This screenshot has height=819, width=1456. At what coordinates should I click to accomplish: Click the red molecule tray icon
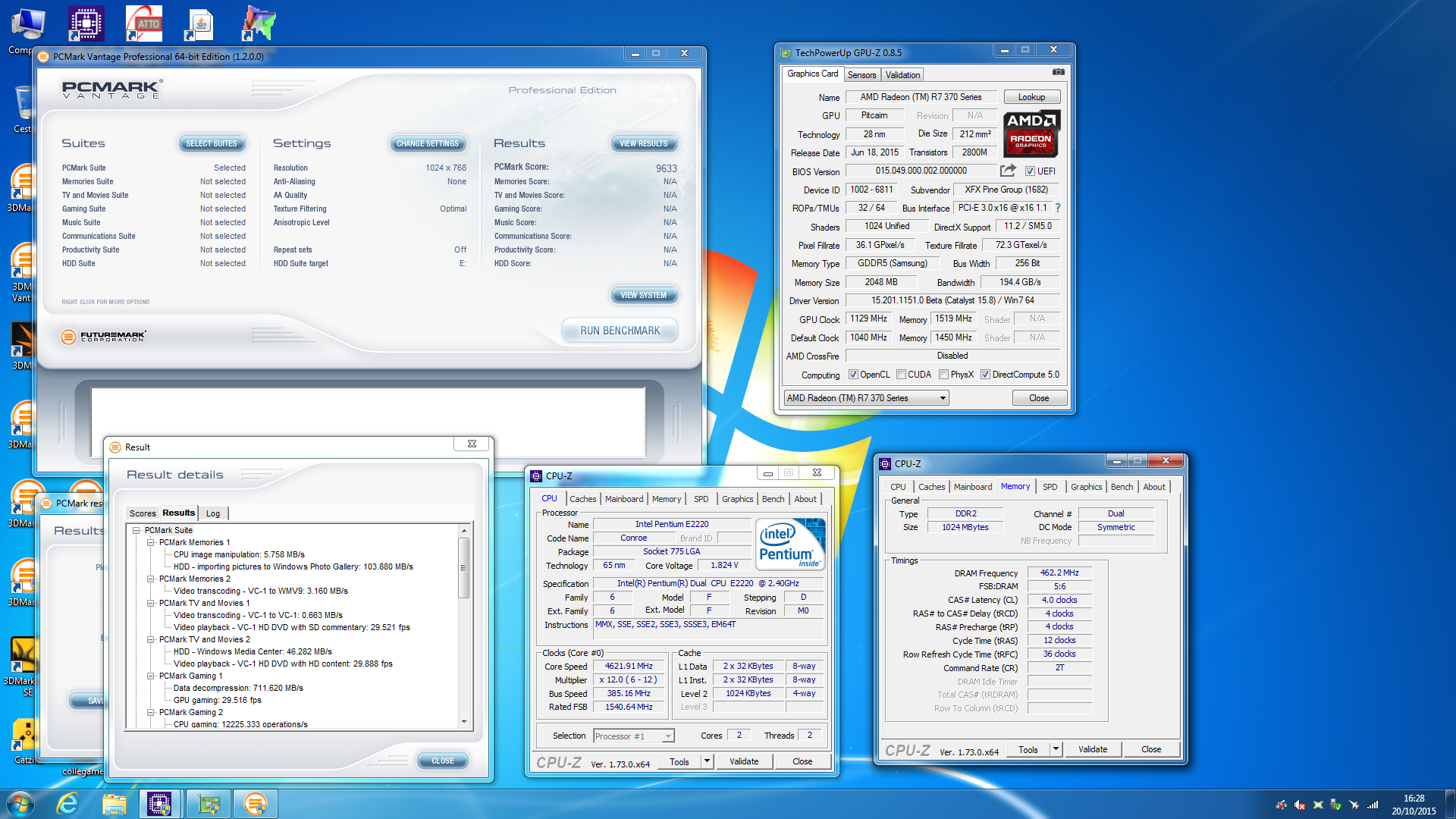tap(1281, 805)
